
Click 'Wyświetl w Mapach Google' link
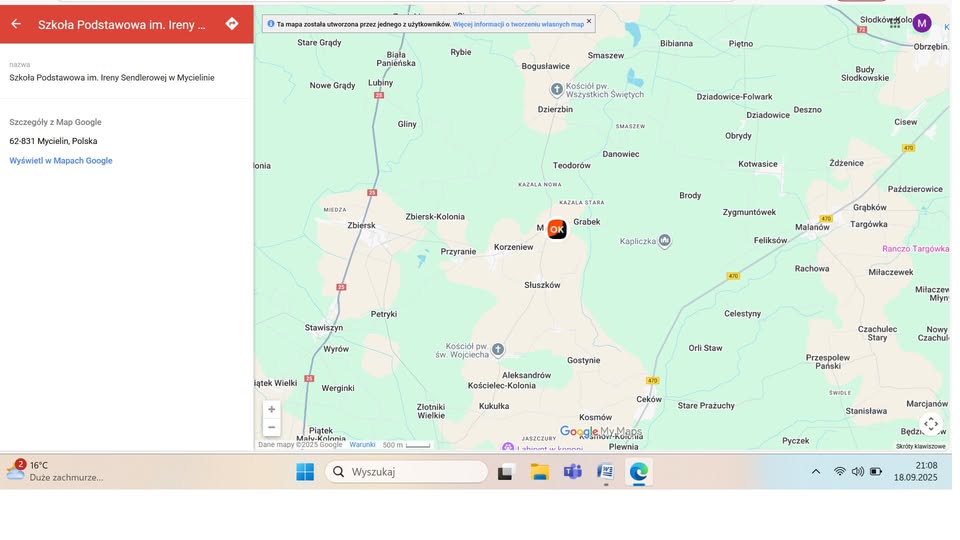(x=61, y=161)
